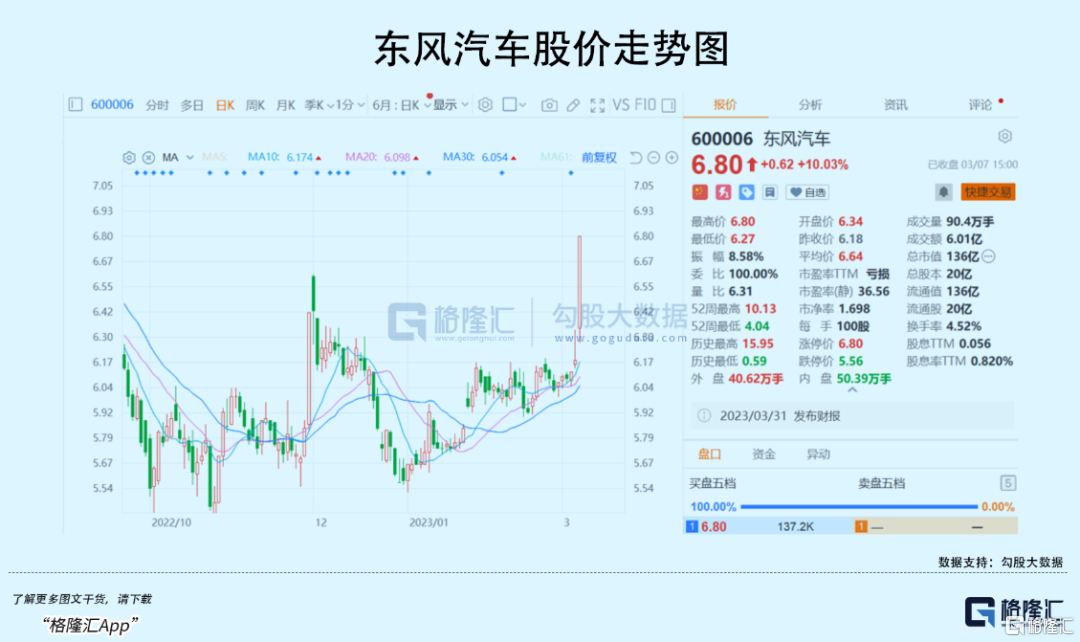Viewport: 1080px width, 642px height.
Task: Open the 评论 comments tab
Action: pyautogui.click(x=980, y=104)
